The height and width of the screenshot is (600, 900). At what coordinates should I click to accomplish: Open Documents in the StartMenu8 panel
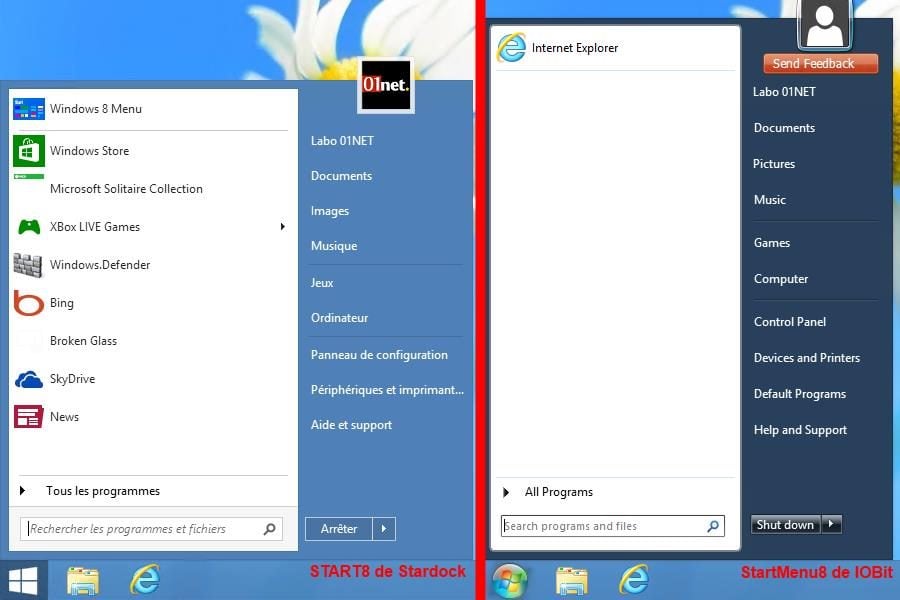pyautogui.click(x=784, y=128)
